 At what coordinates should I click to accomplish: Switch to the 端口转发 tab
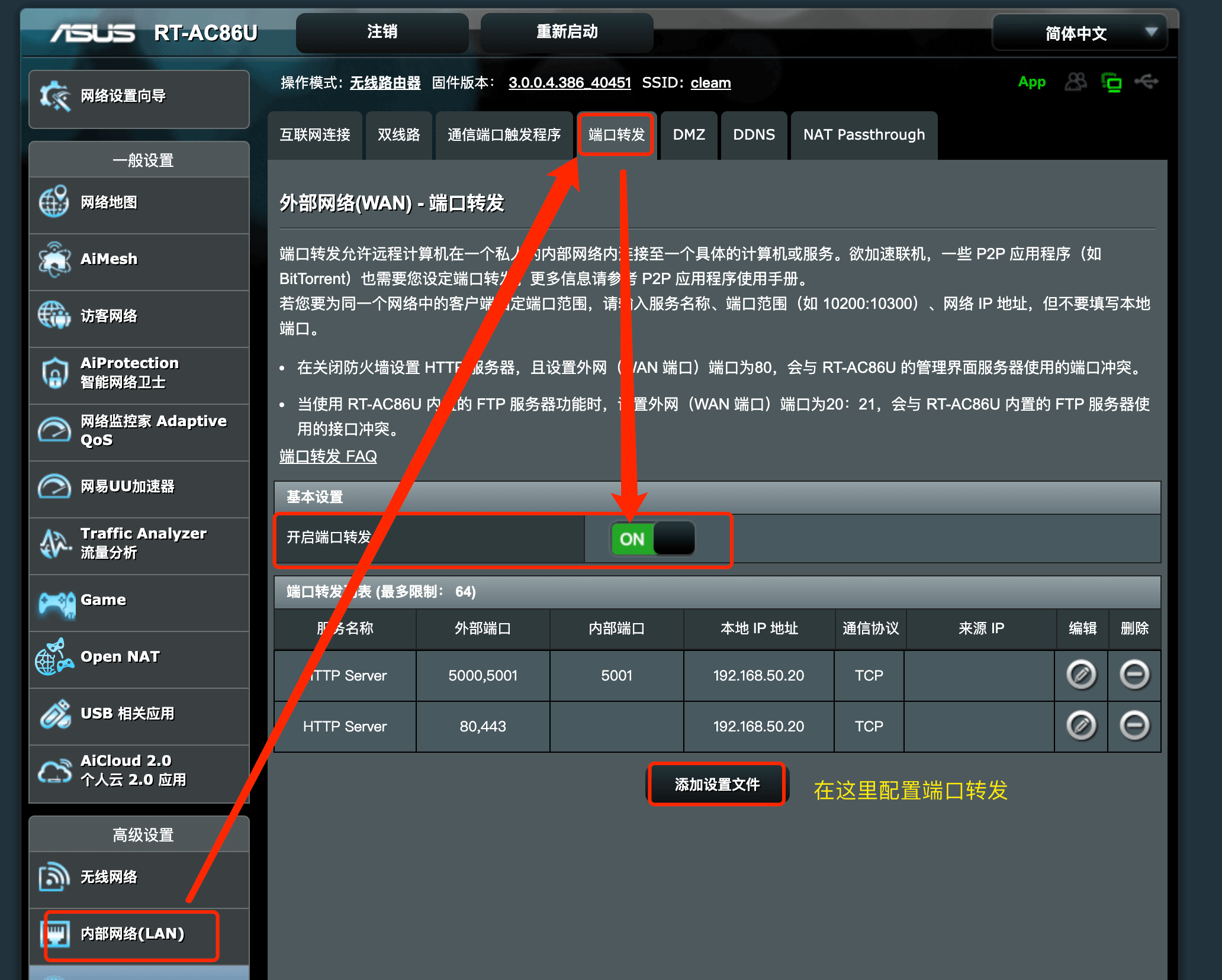pyautogui.click(x=616, y=135)
